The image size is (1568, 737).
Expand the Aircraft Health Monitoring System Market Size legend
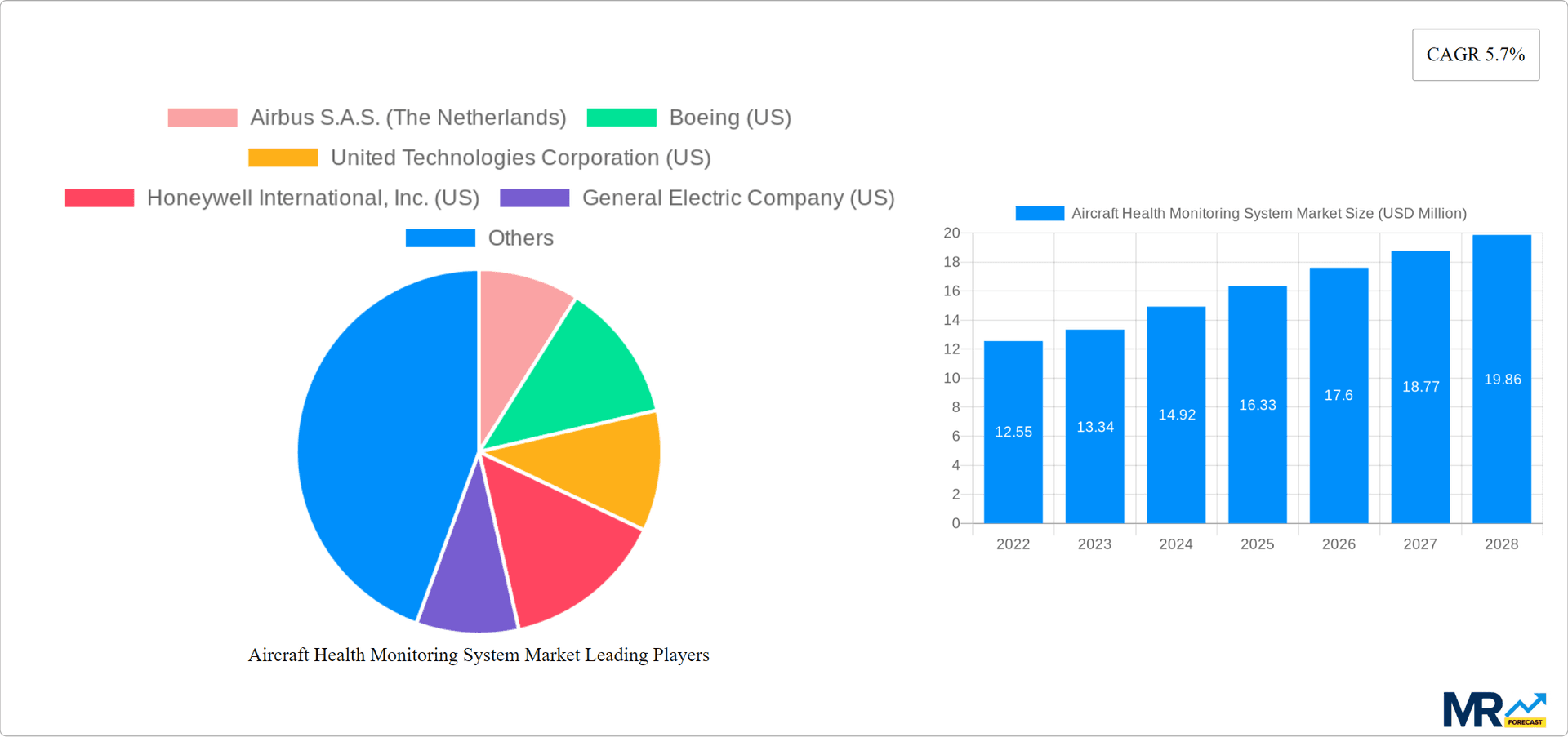coord(1269,212)
